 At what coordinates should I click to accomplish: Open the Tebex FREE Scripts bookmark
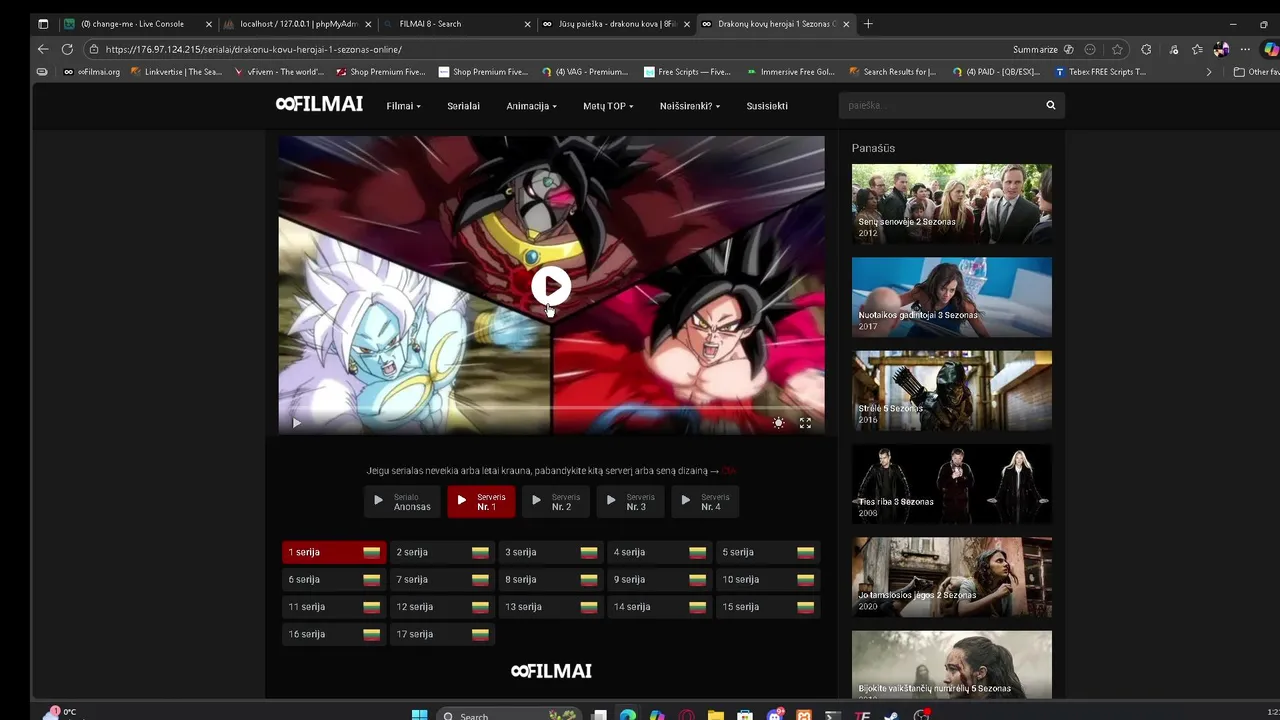click(x=1101, y=72)
